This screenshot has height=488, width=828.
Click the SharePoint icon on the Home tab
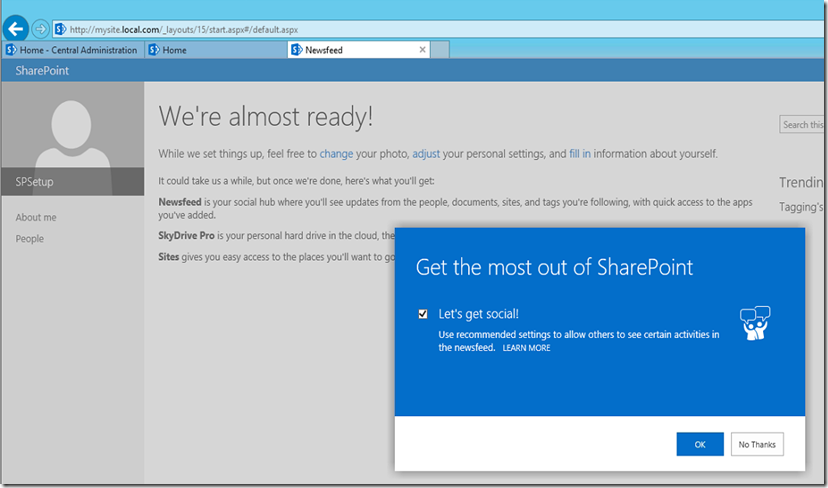point(154,50)
